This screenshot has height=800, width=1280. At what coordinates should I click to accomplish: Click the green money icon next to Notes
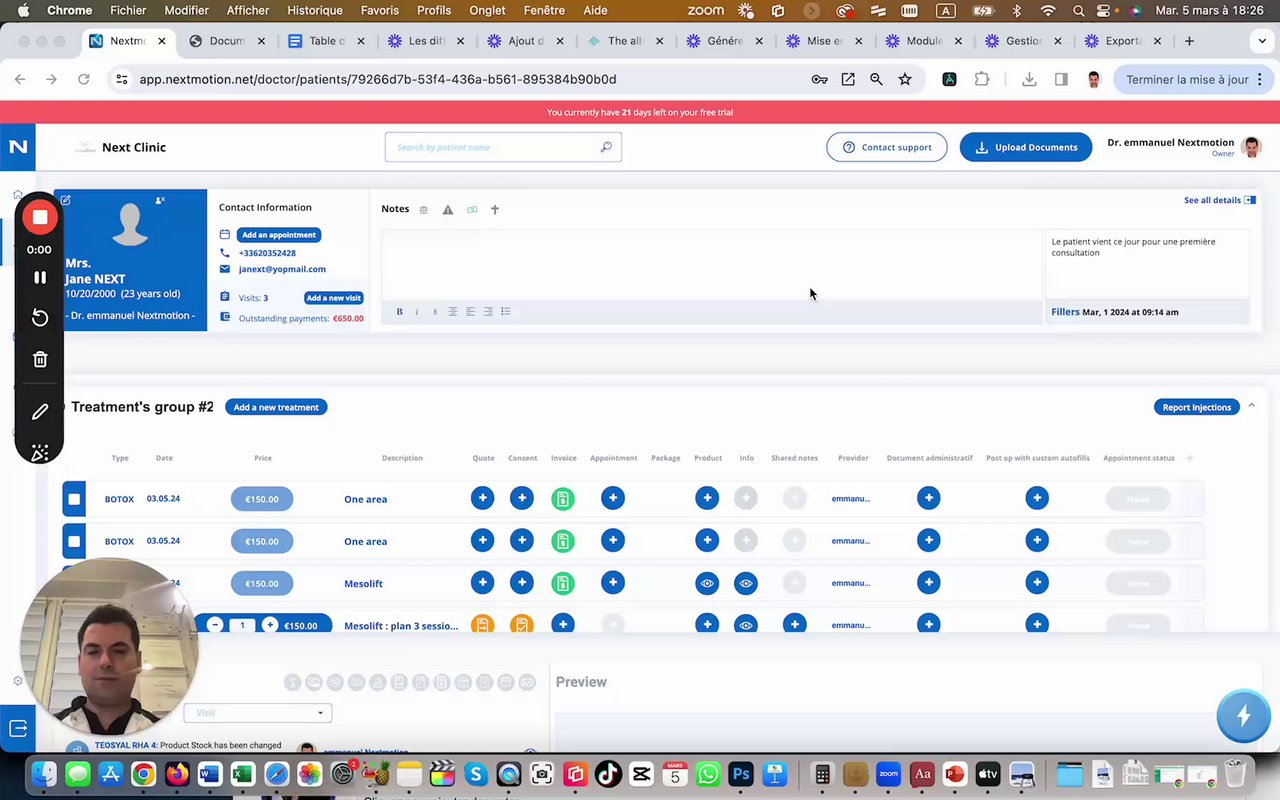472,210
